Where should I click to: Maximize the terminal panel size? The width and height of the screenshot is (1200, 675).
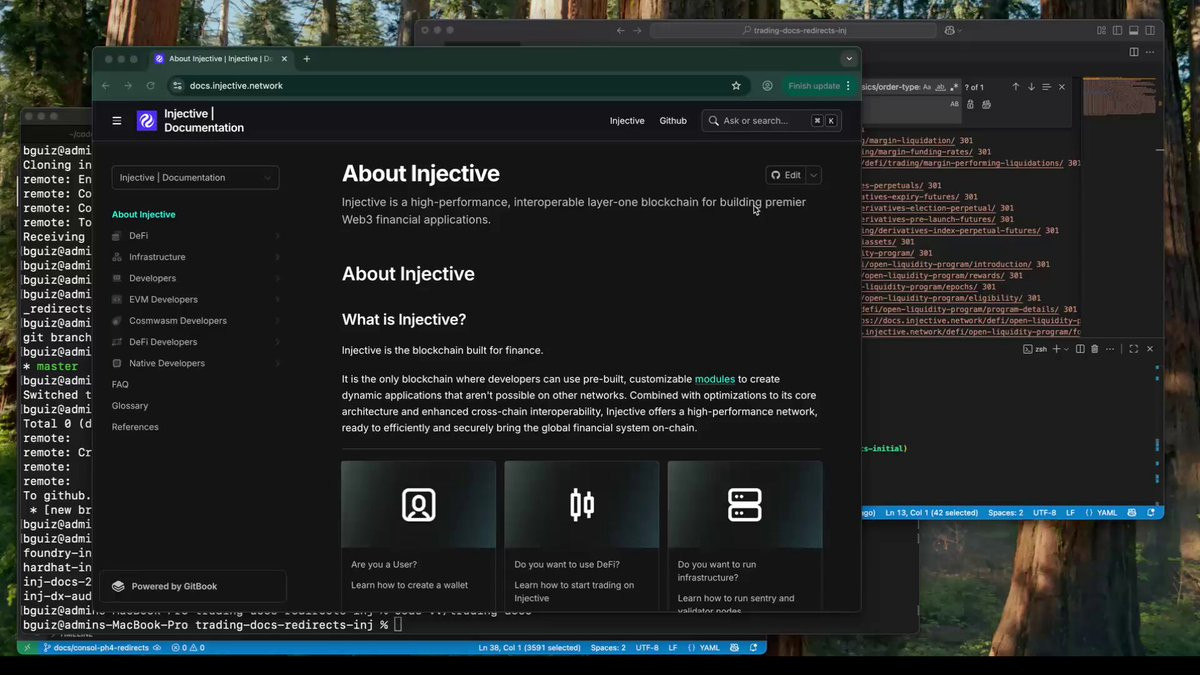click(1133, 349)
